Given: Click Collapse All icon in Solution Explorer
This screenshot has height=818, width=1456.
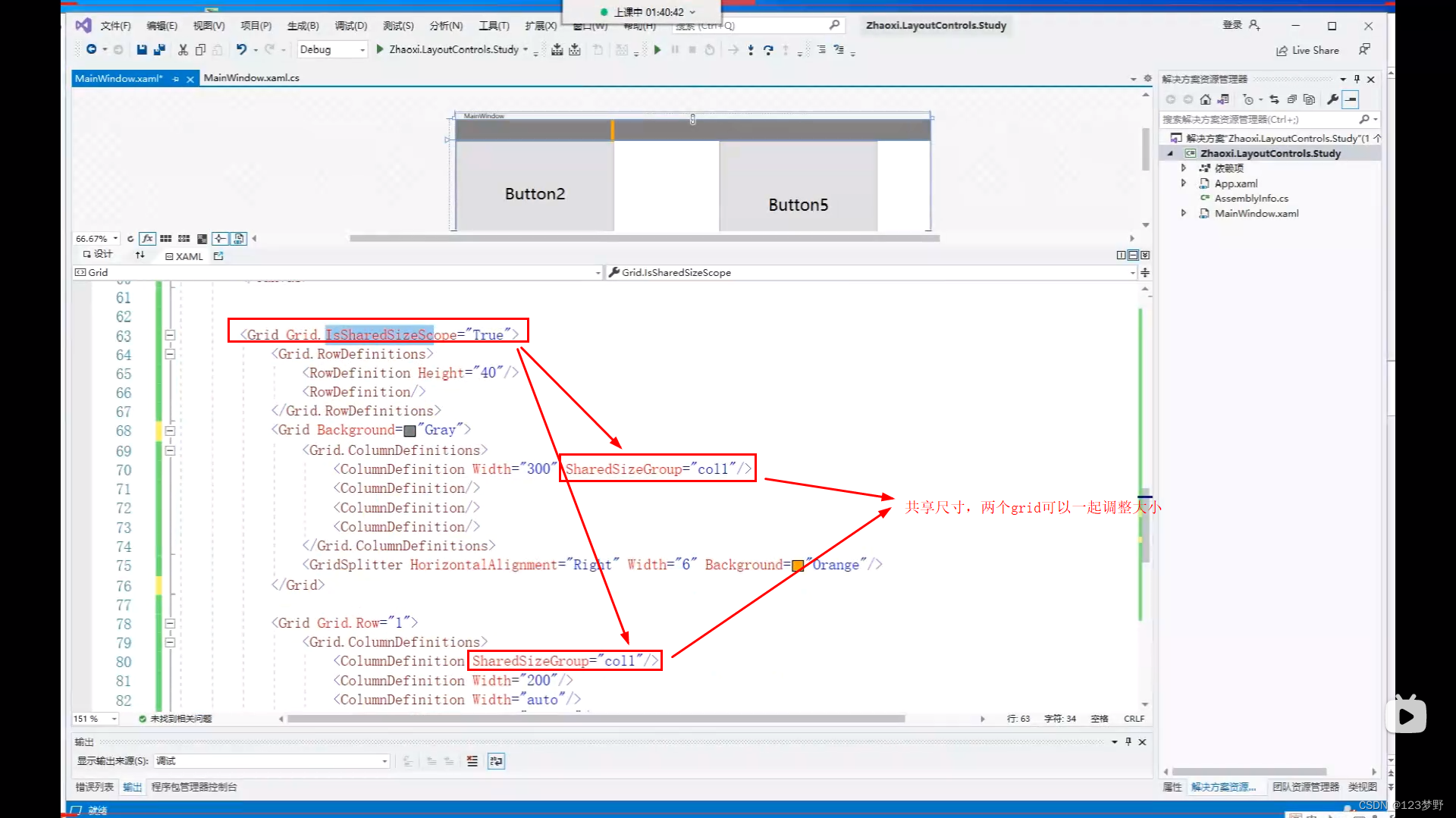Looking at the screenshot, I should click(x=1291, y=99).
